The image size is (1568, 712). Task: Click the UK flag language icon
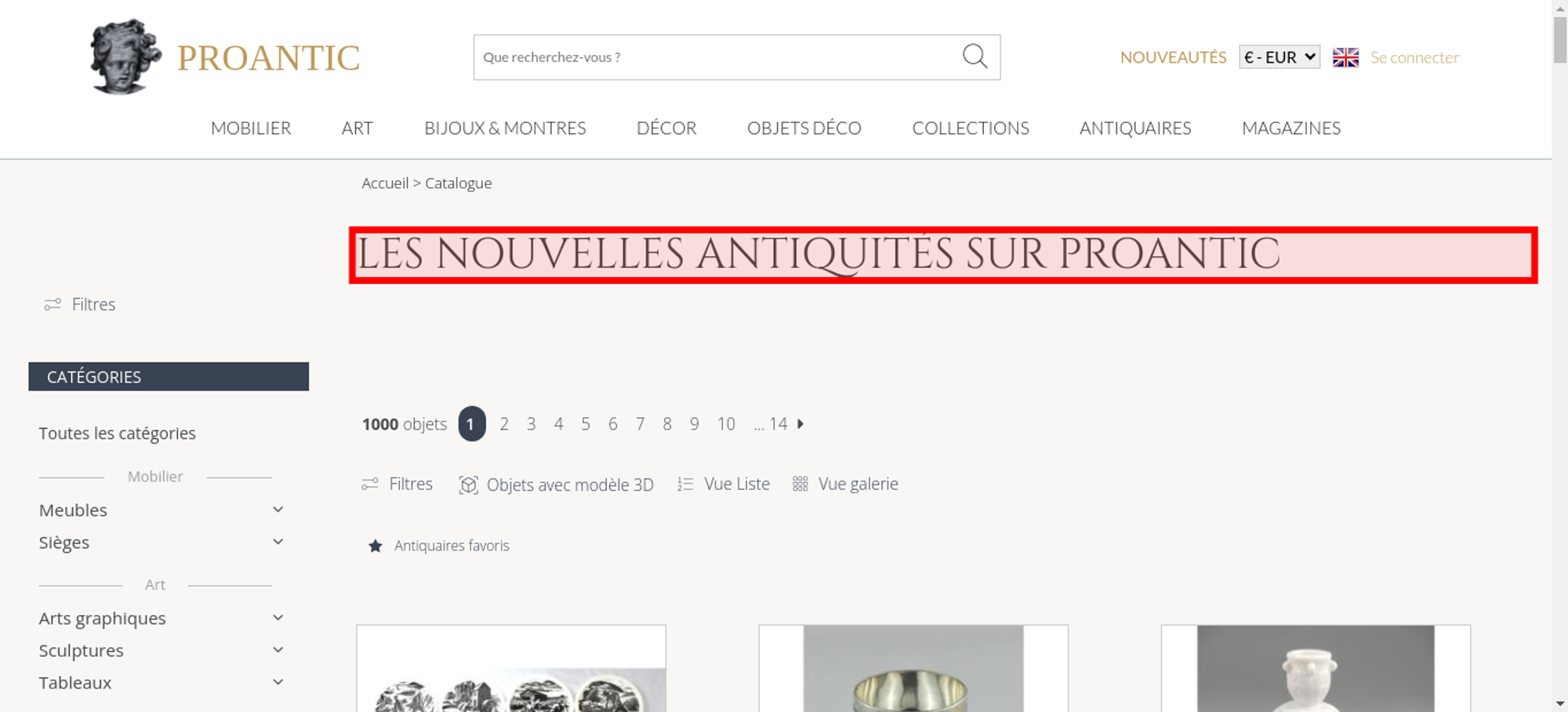click(x=1345, y=57)
